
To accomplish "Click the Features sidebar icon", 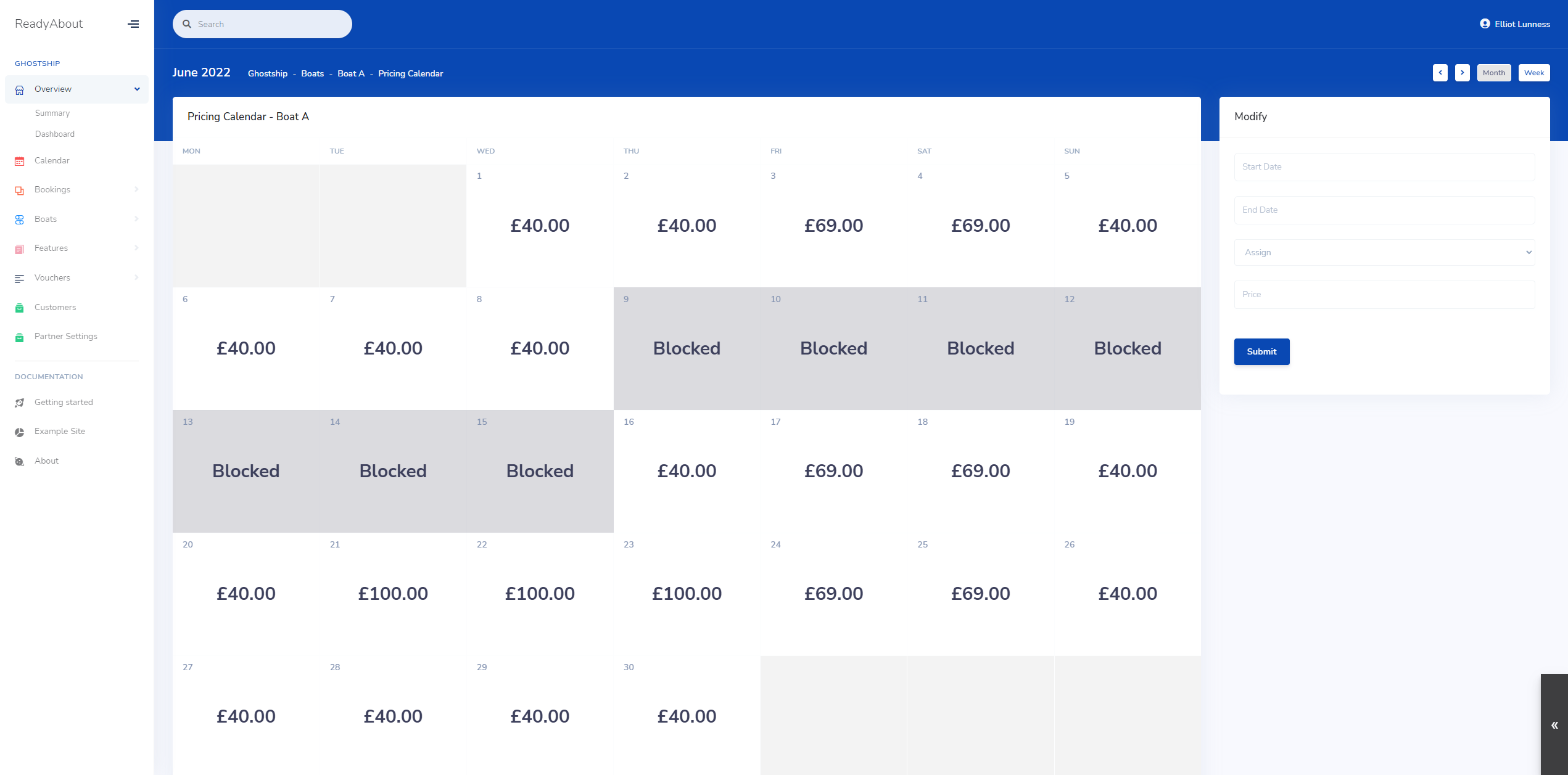I will [20, 249].
